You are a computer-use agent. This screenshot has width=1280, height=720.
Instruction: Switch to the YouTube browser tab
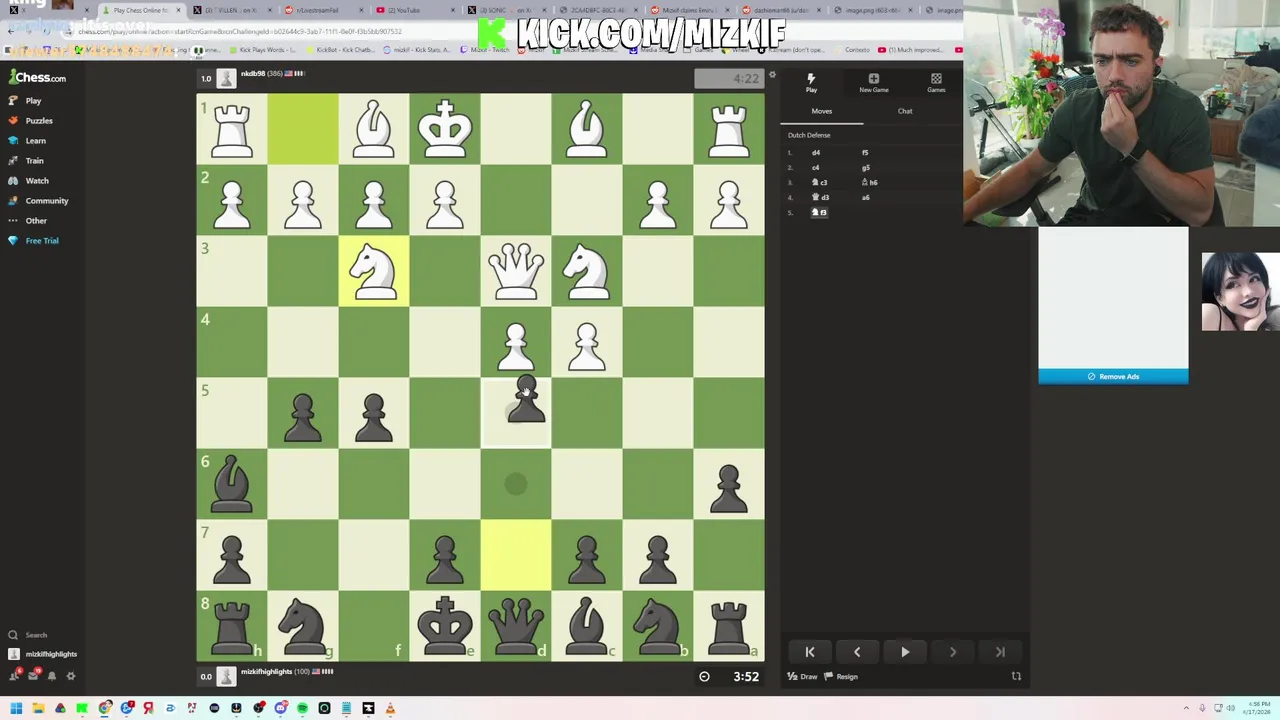coord(415,10)
